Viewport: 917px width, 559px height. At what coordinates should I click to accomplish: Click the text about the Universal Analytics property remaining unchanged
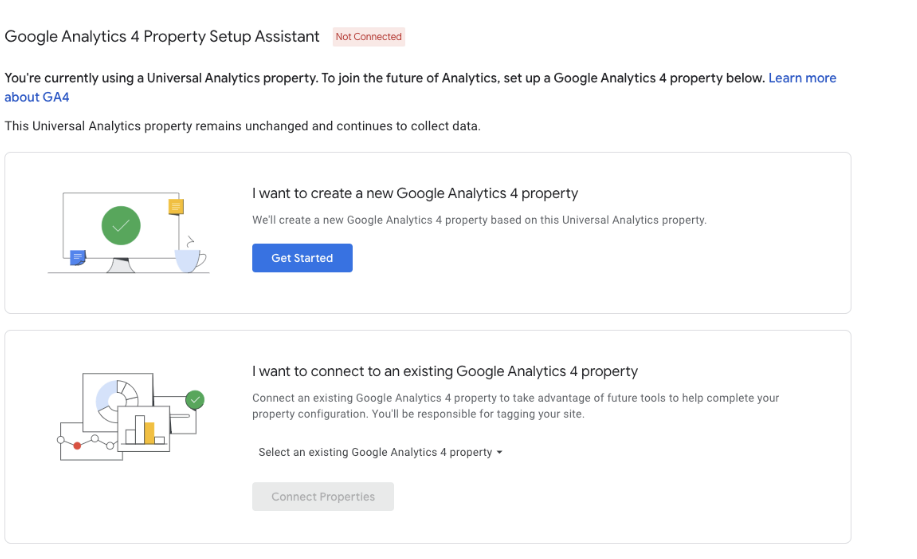click(243, 126)
